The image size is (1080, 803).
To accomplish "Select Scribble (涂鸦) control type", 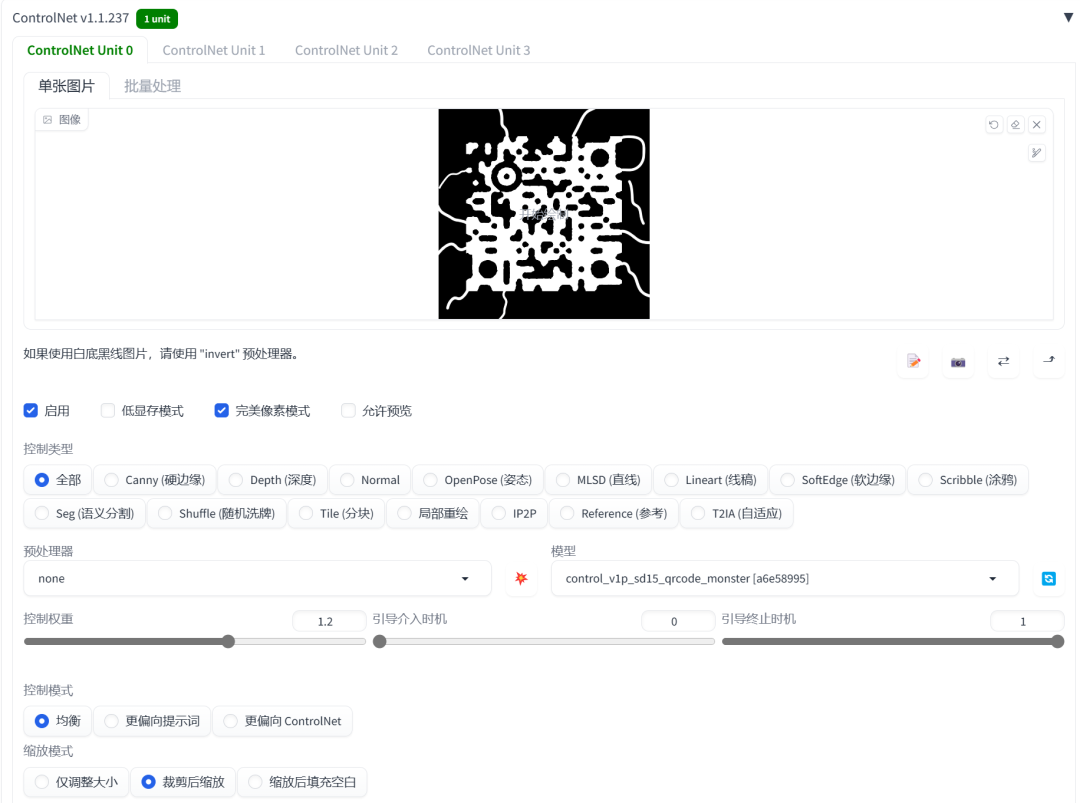I will click(968, 480).
